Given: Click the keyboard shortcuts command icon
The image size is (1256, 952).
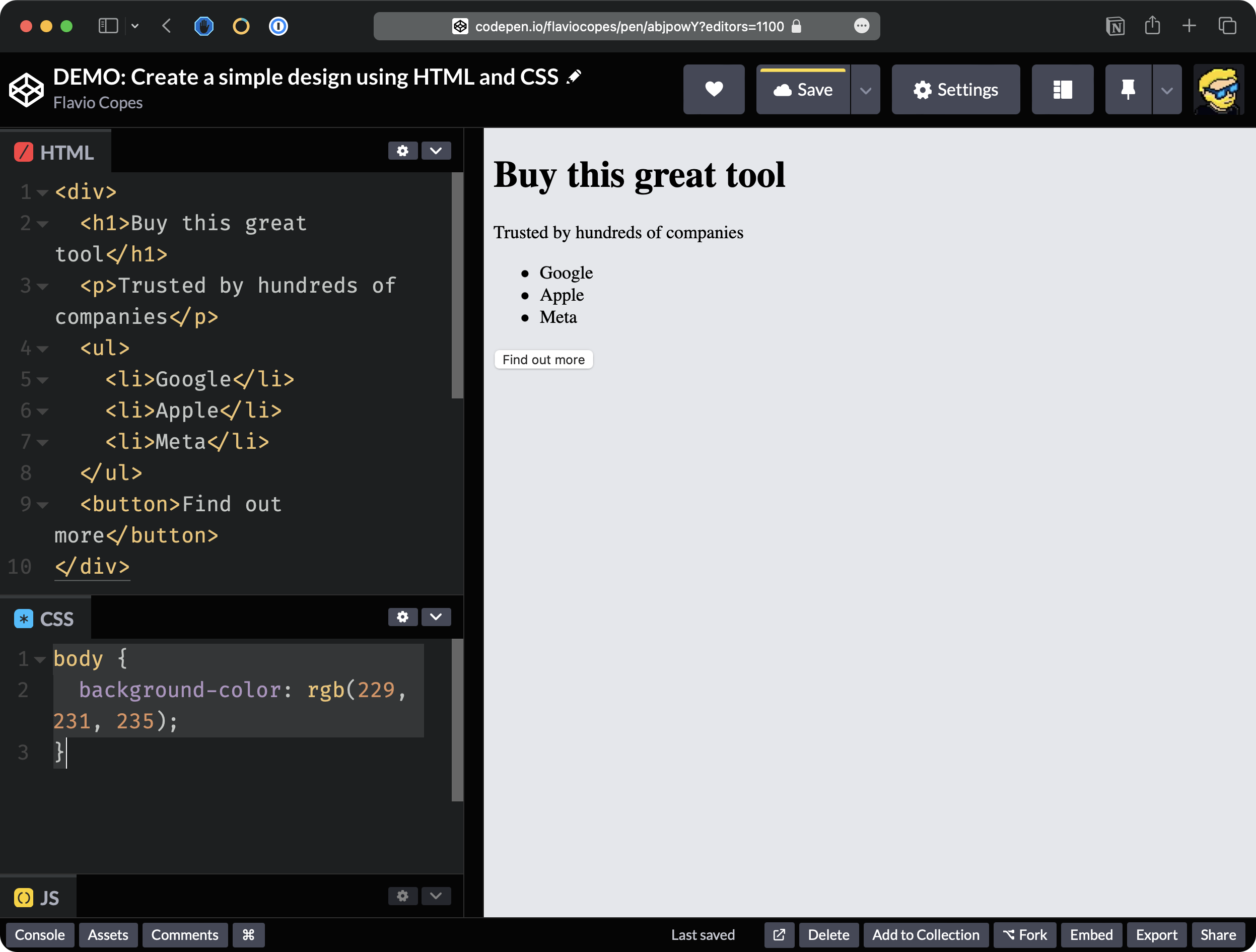Looking at the screenshot, I should [248, 935].
